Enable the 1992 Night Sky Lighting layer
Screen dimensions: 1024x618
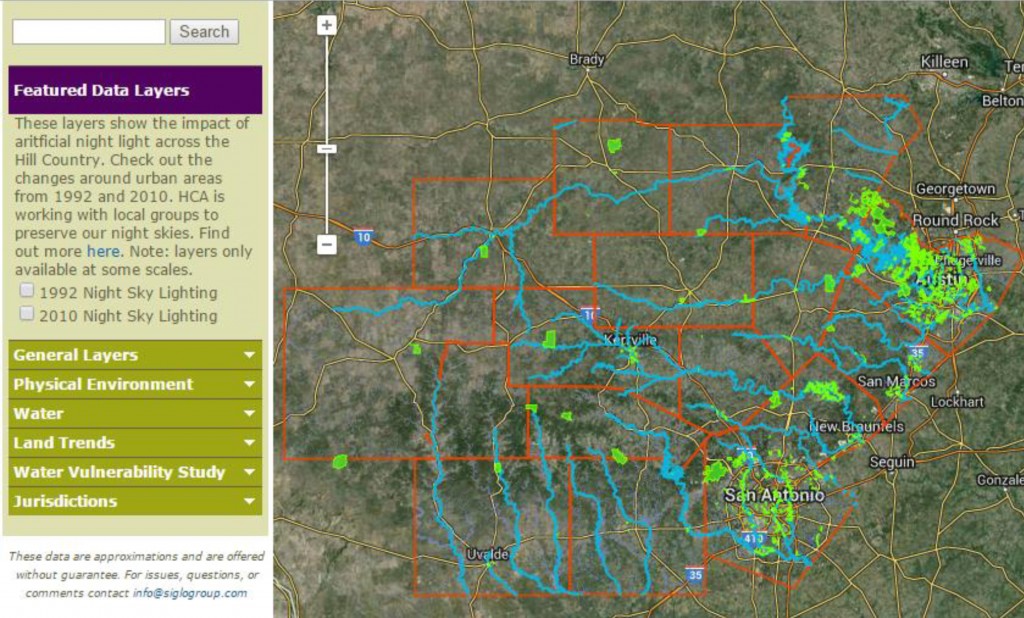27,293
